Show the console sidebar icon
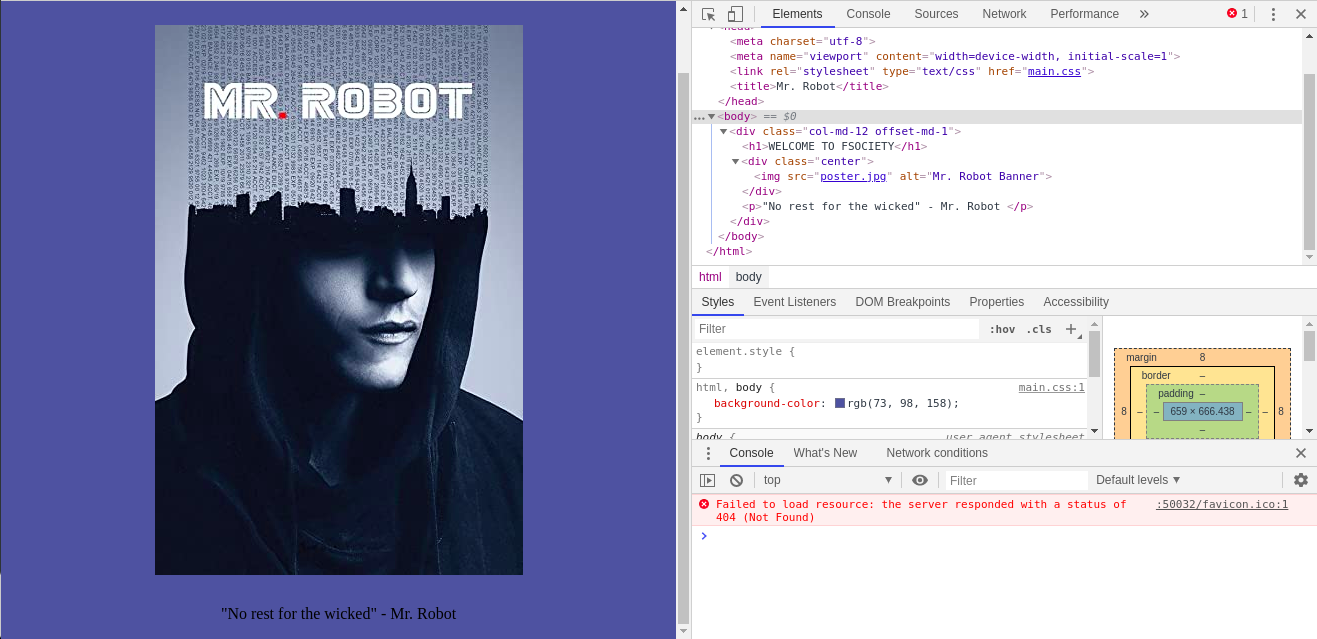This screenshot has width=1317, height=639. click(708, 480)
